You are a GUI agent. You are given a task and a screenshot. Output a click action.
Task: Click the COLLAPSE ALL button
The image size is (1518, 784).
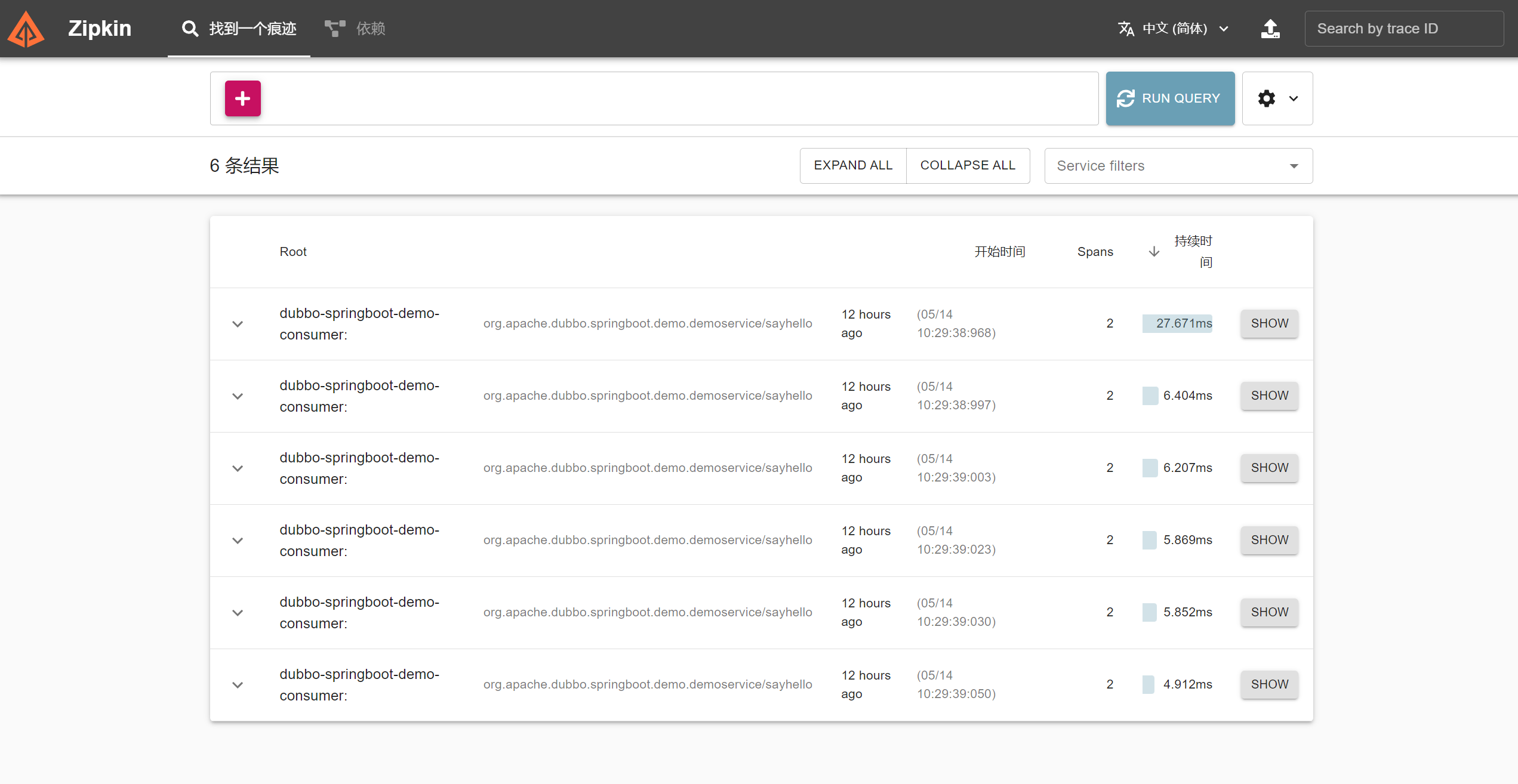pyautogui.click(x=968, y=165)
